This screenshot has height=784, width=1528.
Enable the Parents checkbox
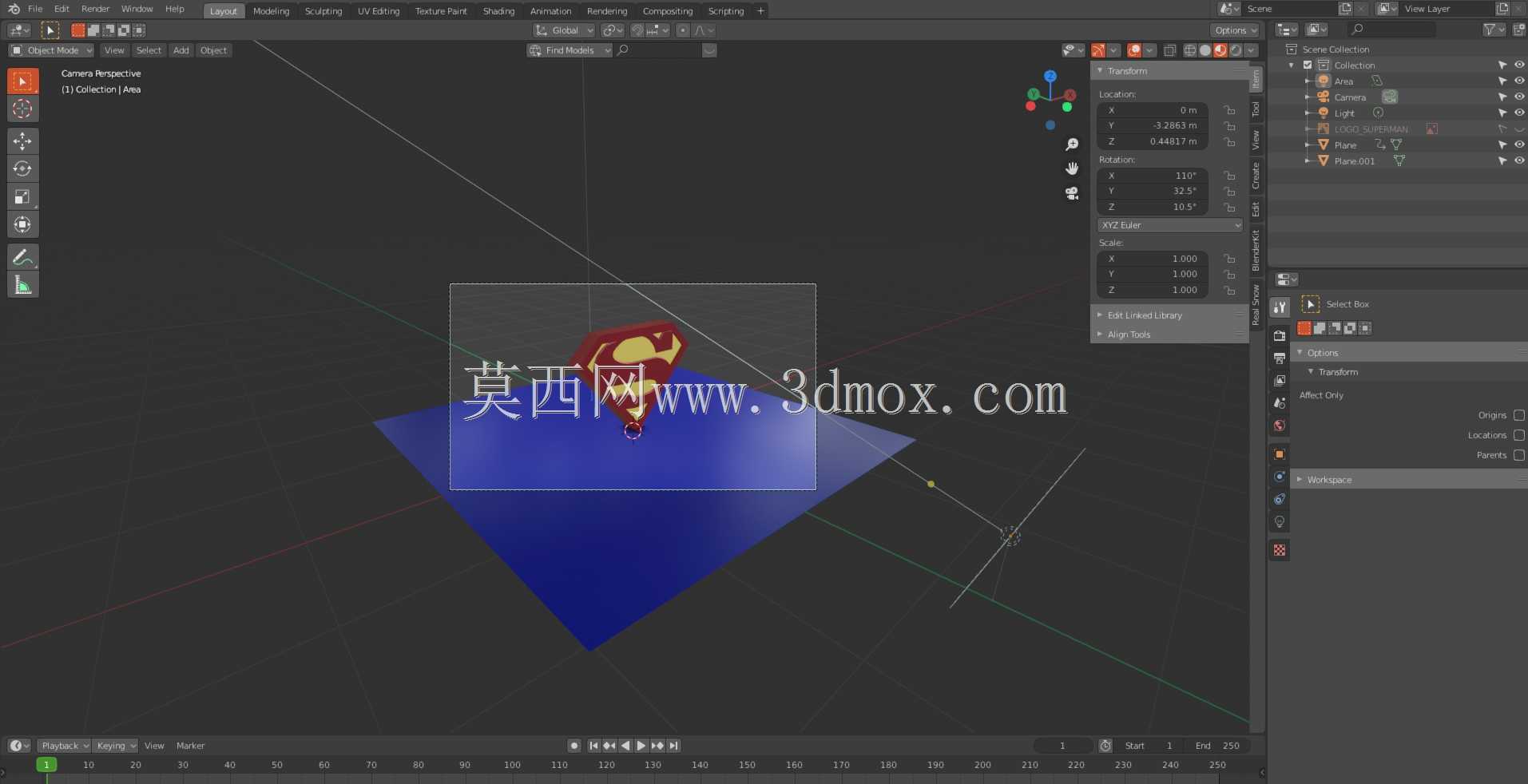pyautogui.click(x=1519, y=455)
